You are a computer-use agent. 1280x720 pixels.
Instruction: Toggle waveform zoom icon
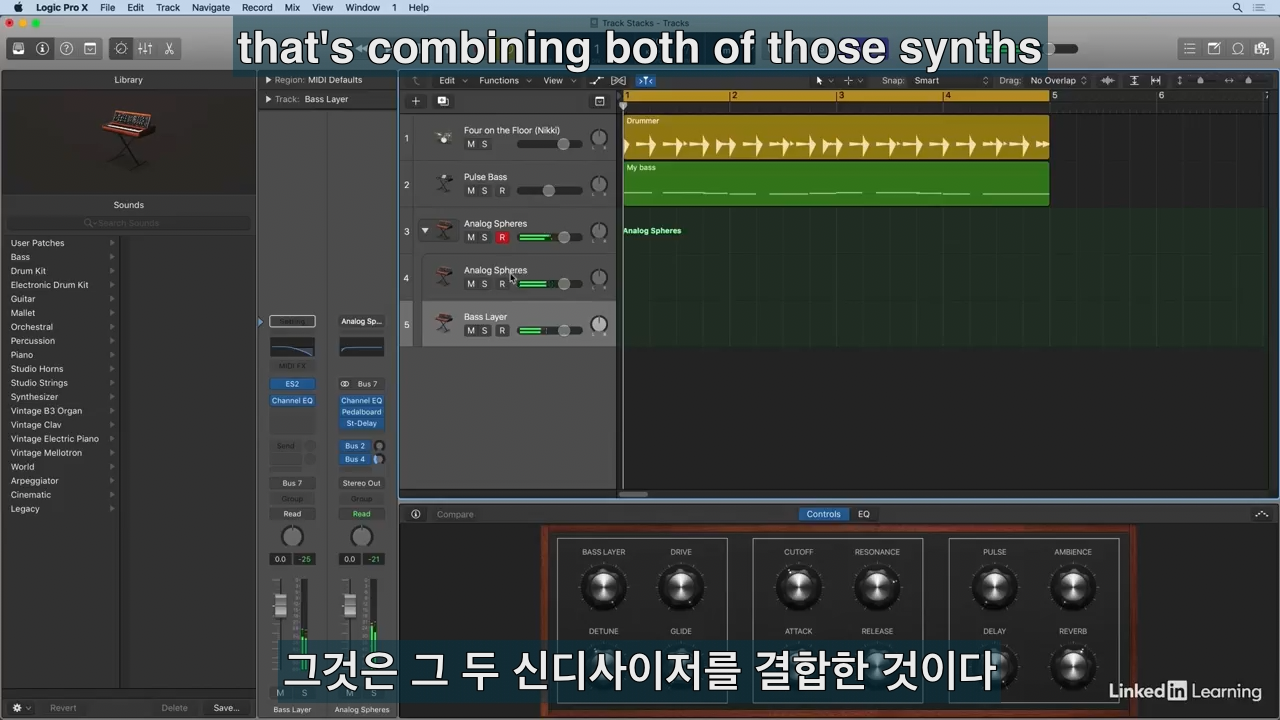(x=1107, y=80)
